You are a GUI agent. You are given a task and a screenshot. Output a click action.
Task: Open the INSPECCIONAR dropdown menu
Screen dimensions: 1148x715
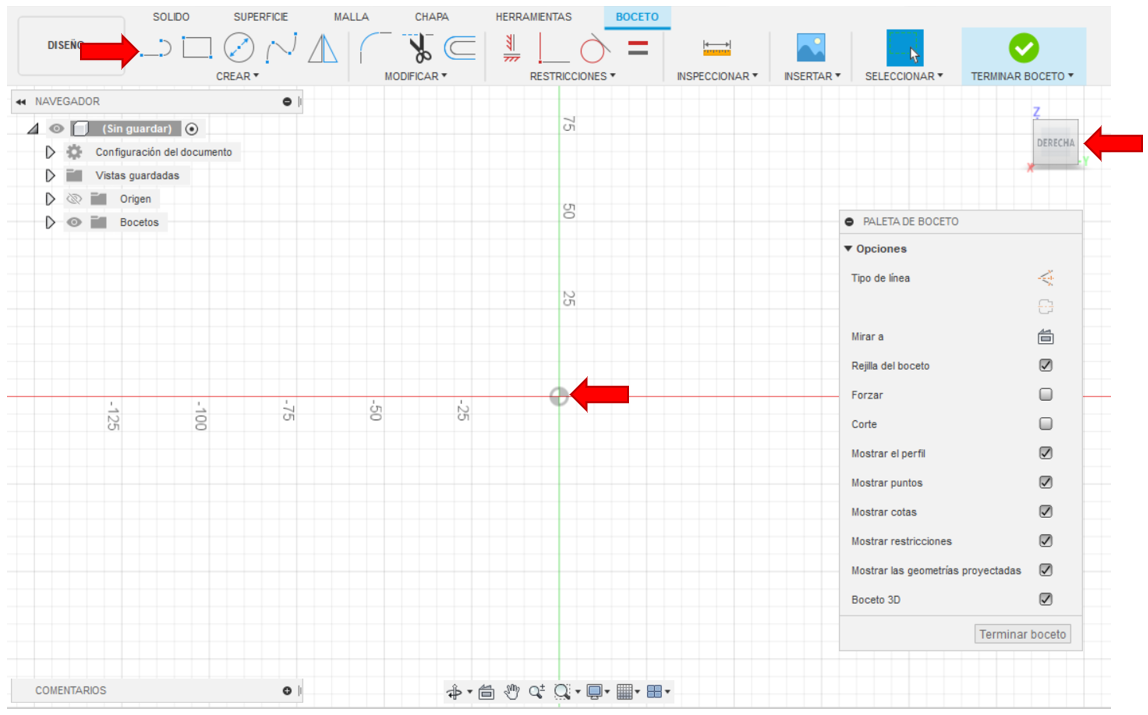coord(717,76)
